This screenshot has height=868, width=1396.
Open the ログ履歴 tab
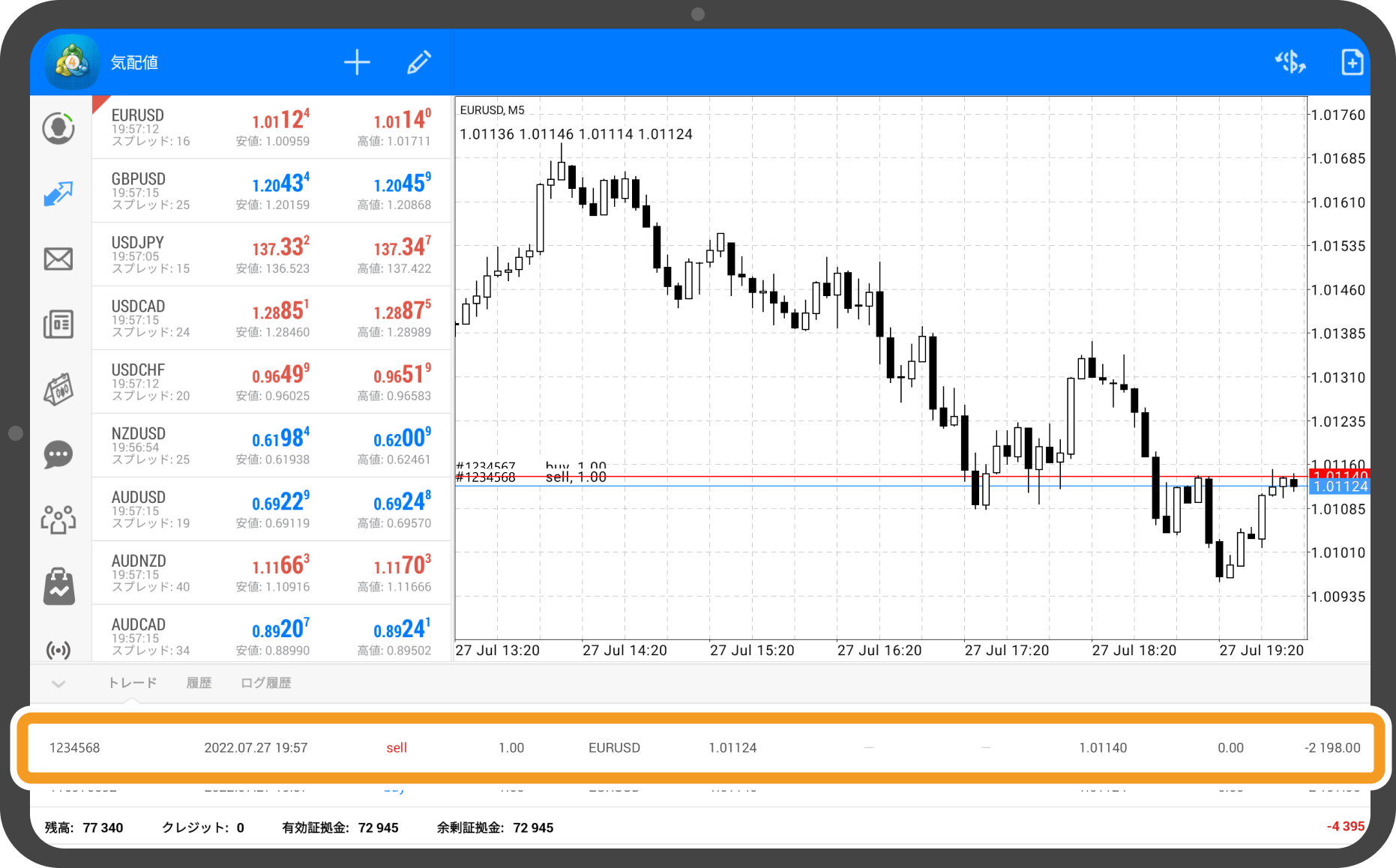tap(265, 683)
